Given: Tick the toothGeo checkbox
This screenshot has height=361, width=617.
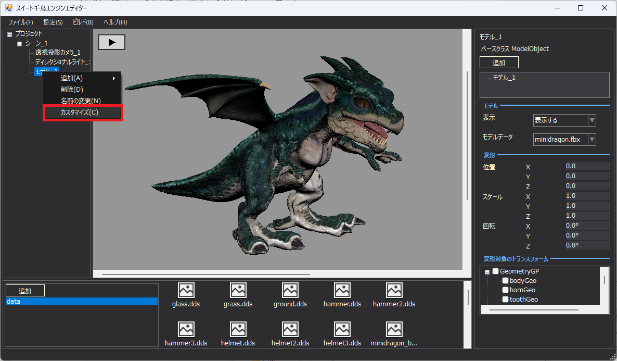Looking at the screenshot, I should tap(505, 299).
